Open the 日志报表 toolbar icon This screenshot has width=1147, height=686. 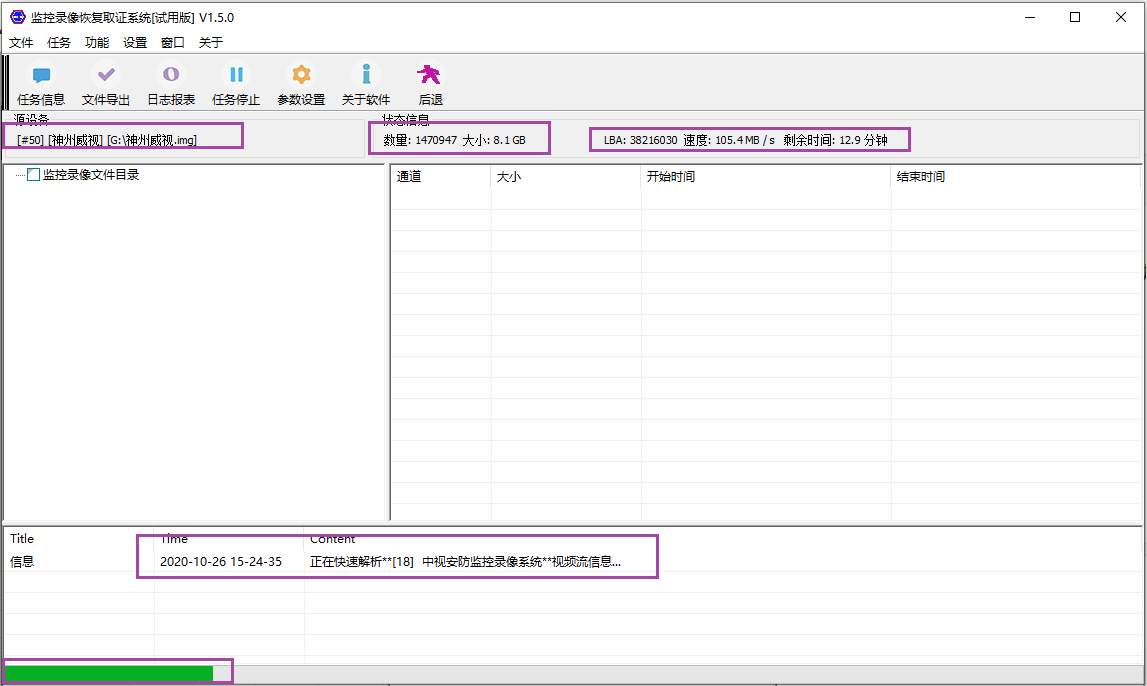[171, 75]
